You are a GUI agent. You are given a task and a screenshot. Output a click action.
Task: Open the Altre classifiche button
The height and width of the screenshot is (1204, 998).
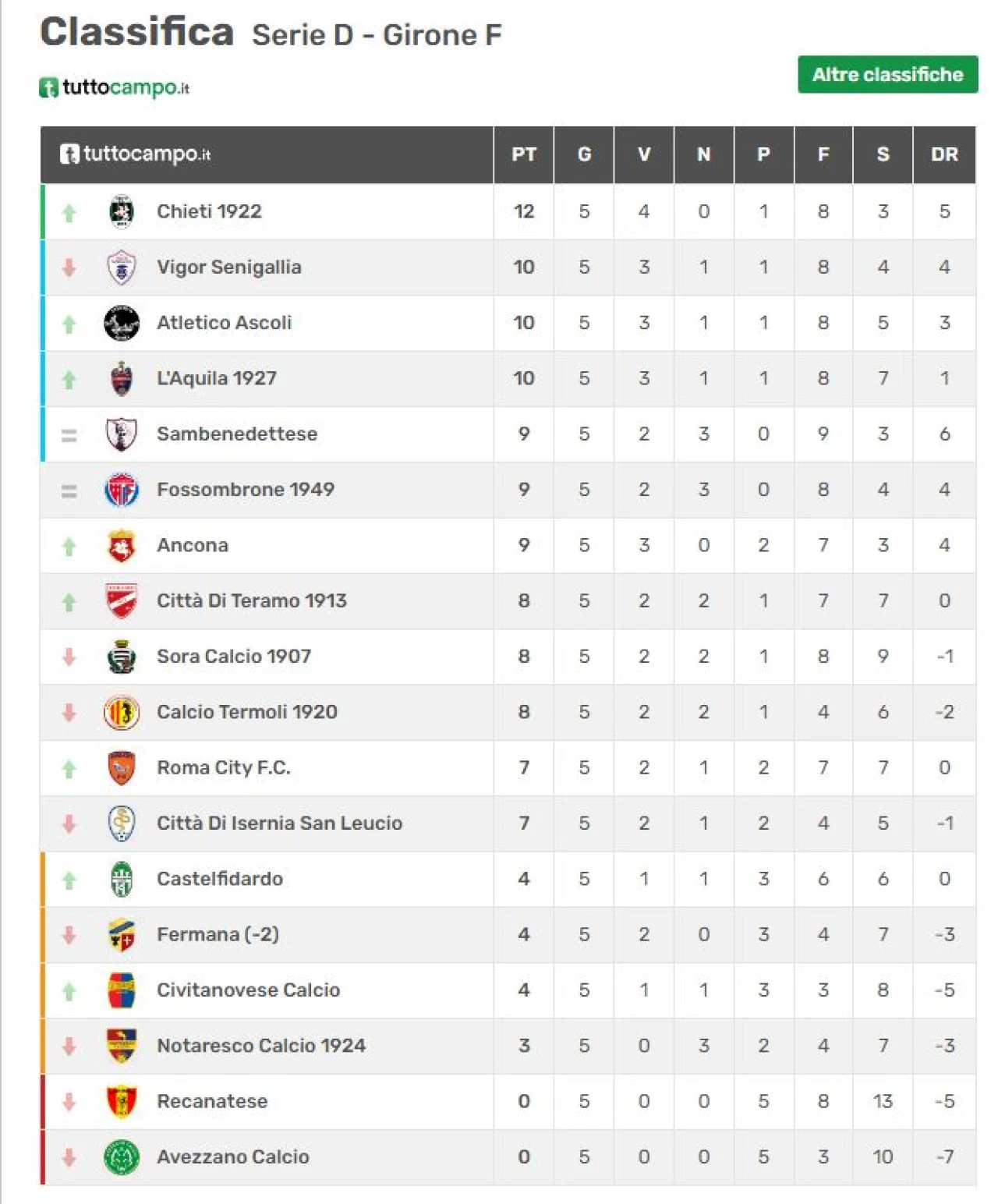(x=887, y=75)
